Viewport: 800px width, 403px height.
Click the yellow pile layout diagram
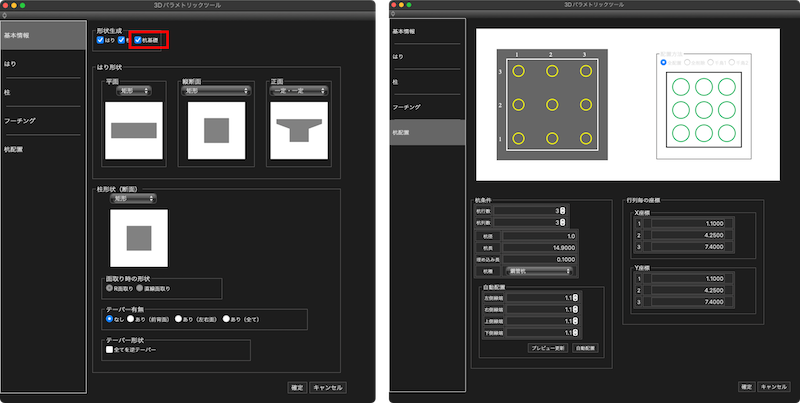547,104
